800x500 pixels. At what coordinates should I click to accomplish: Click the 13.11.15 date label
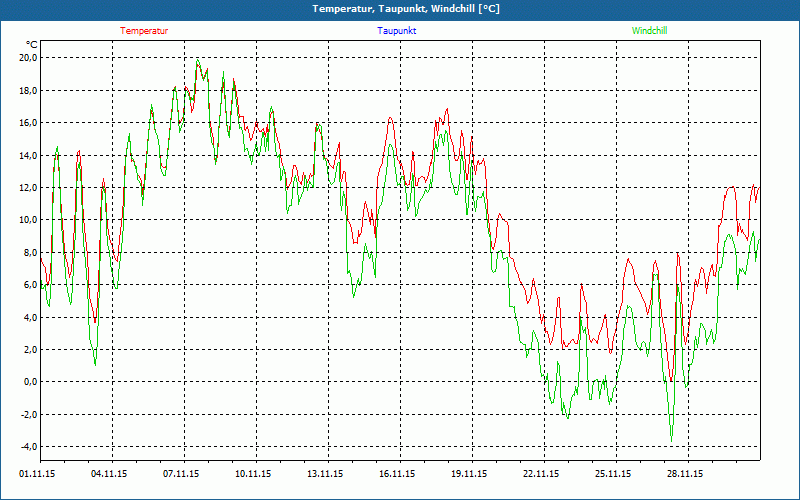[325, 474]
